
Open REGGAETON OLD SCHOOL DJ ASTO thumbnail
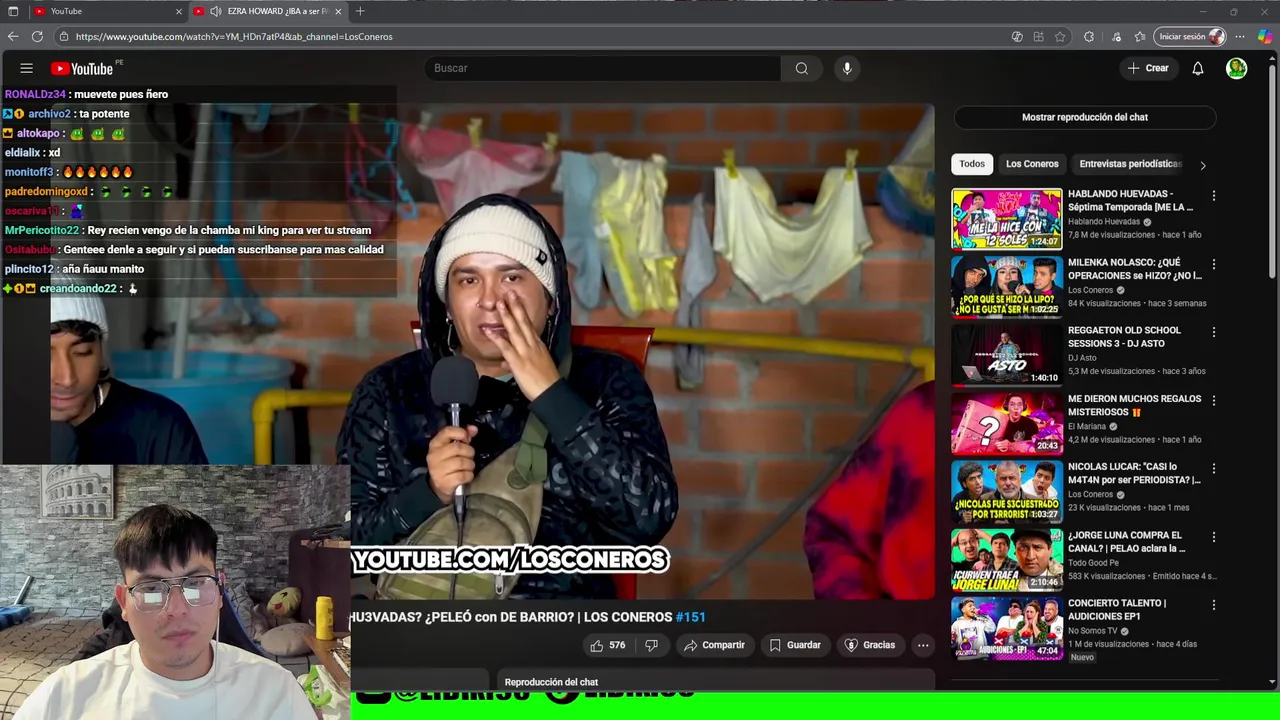coord(1007,355)
